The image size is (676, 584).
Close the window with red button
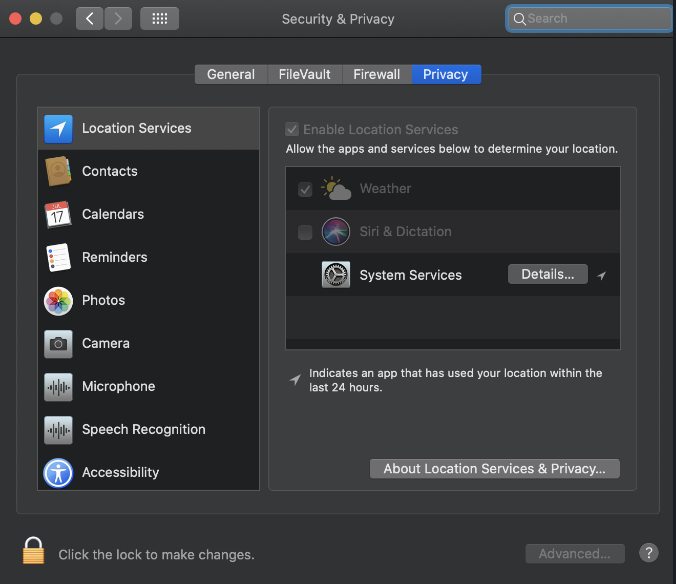[16, 19]
